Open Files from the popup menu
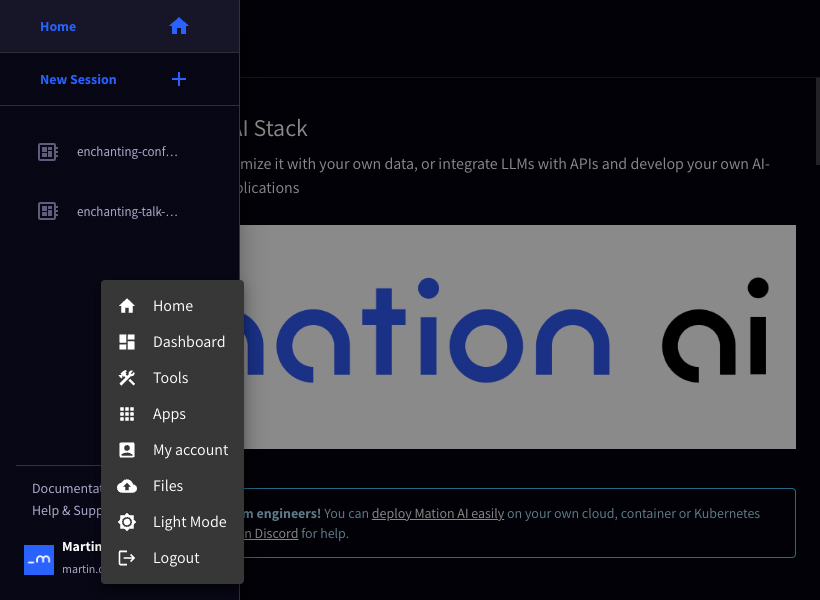 (x=173, y=486)
